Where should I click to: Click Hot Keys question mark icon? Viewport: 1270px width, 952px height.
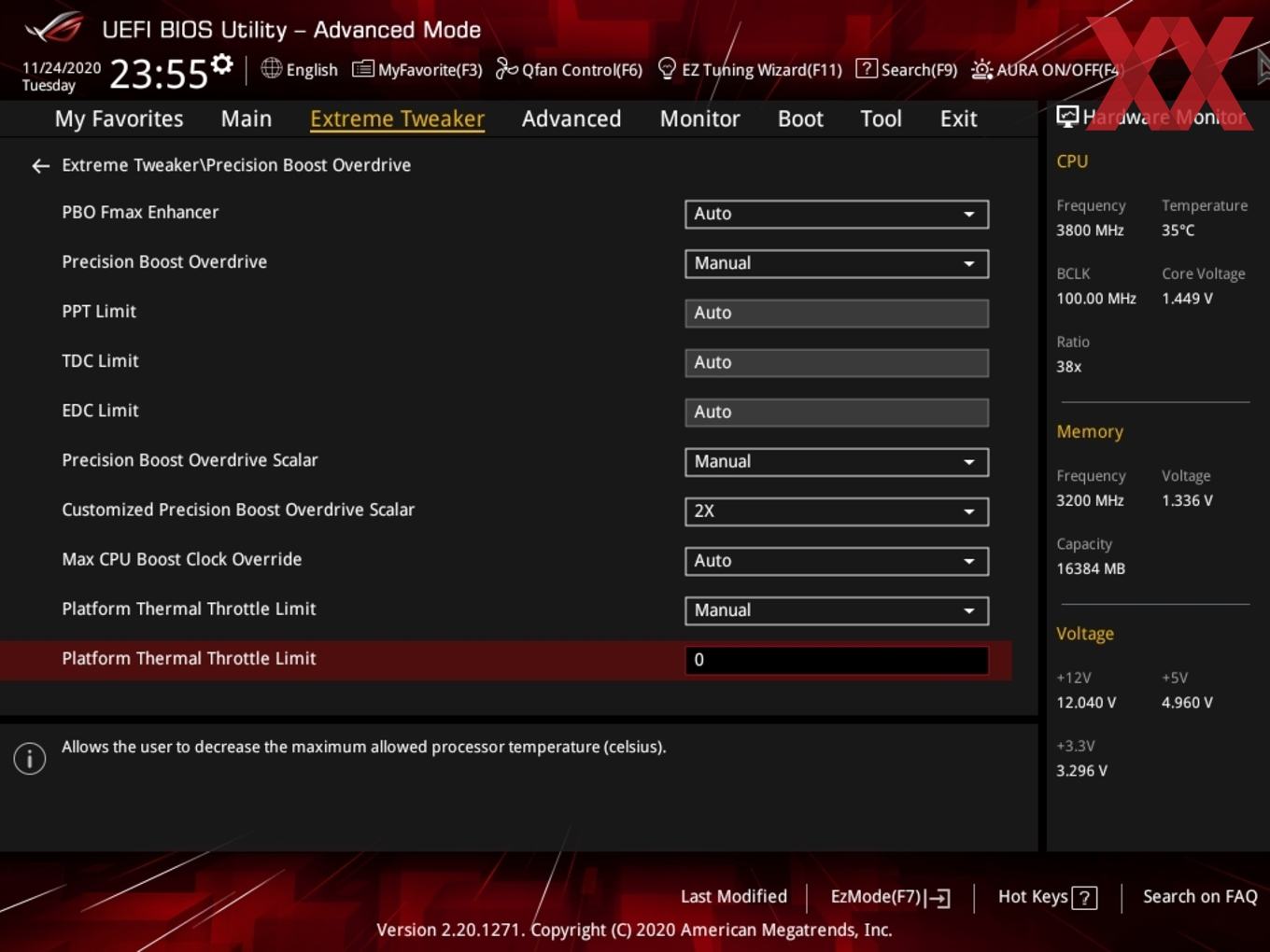(x=1084, y=898)
